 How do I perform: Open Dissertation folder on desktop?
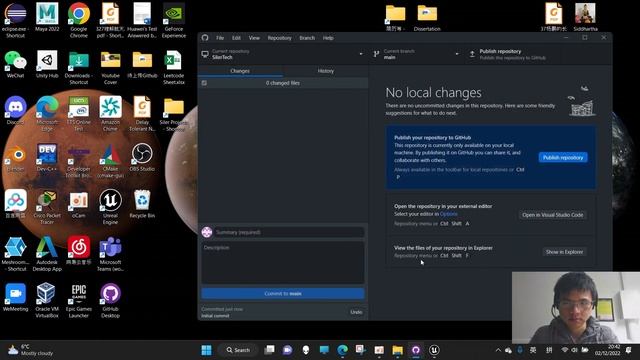(x=427, y=17)
